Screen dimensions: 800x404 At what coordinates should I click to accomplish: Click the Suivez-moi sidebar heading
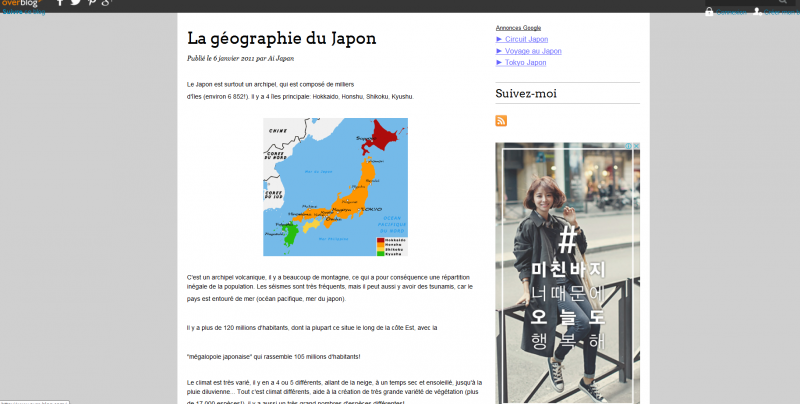(x=526, y=94)
